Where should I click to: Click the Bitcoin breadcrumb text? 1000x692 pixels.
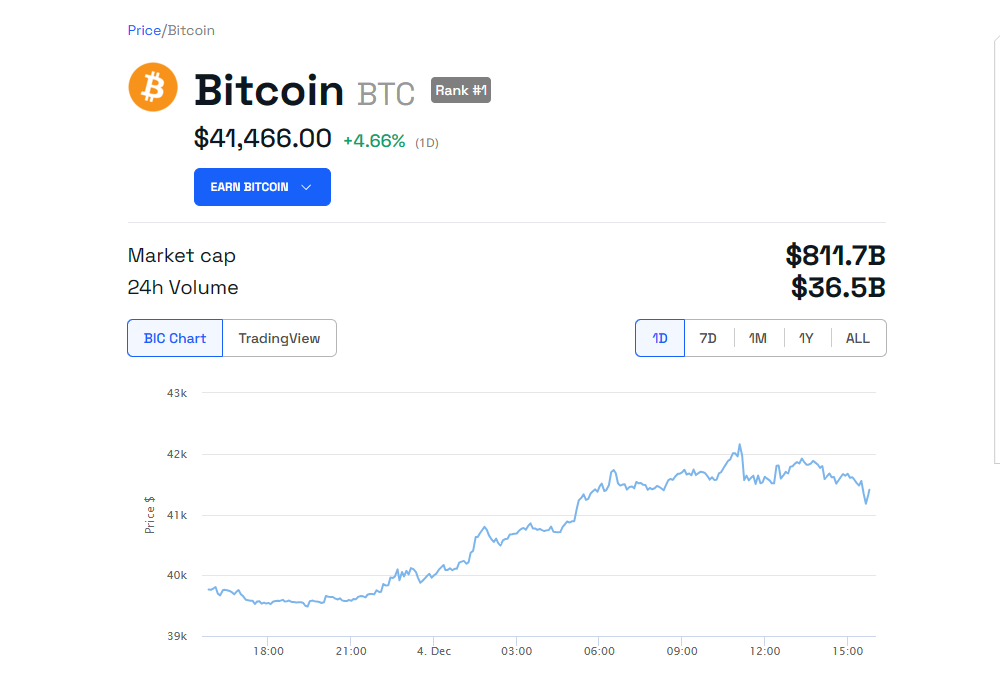(x=191, y=30)
